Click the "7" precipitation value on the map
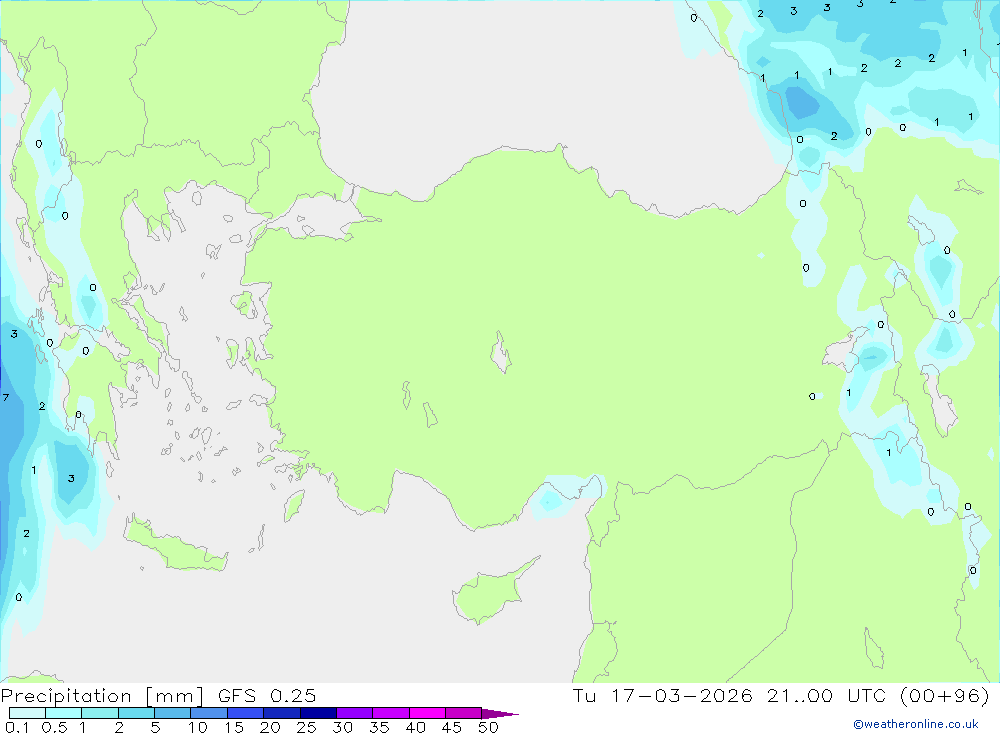 point(6,397)
